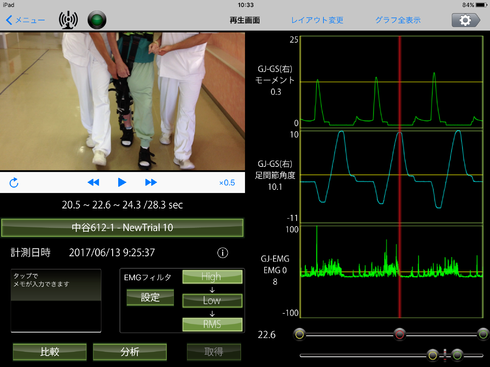
Task: Toggle the Low EMG filter
Action: click(212, 300)
